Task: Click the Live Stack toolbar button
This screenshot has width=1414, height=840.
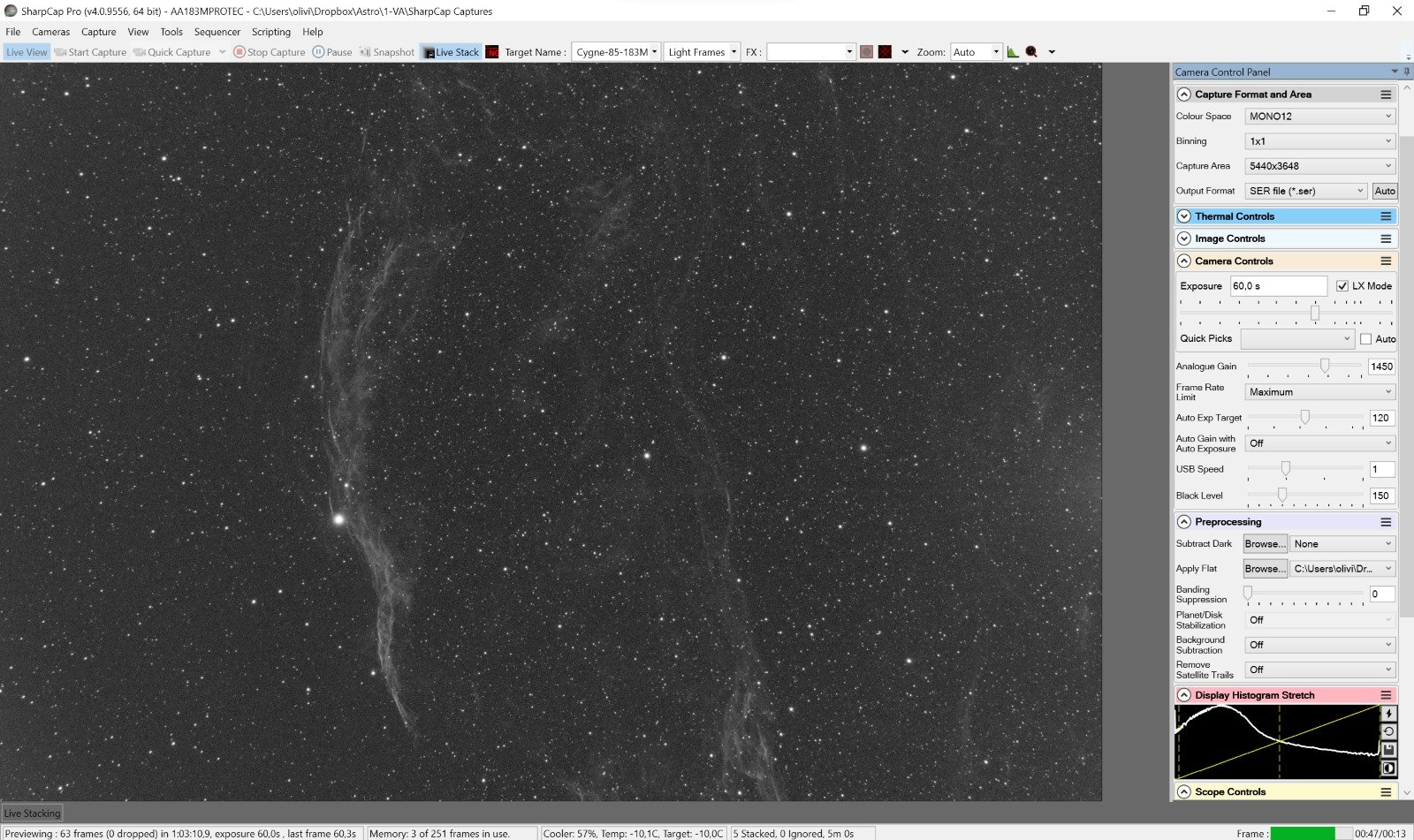Action: (451, 52)
